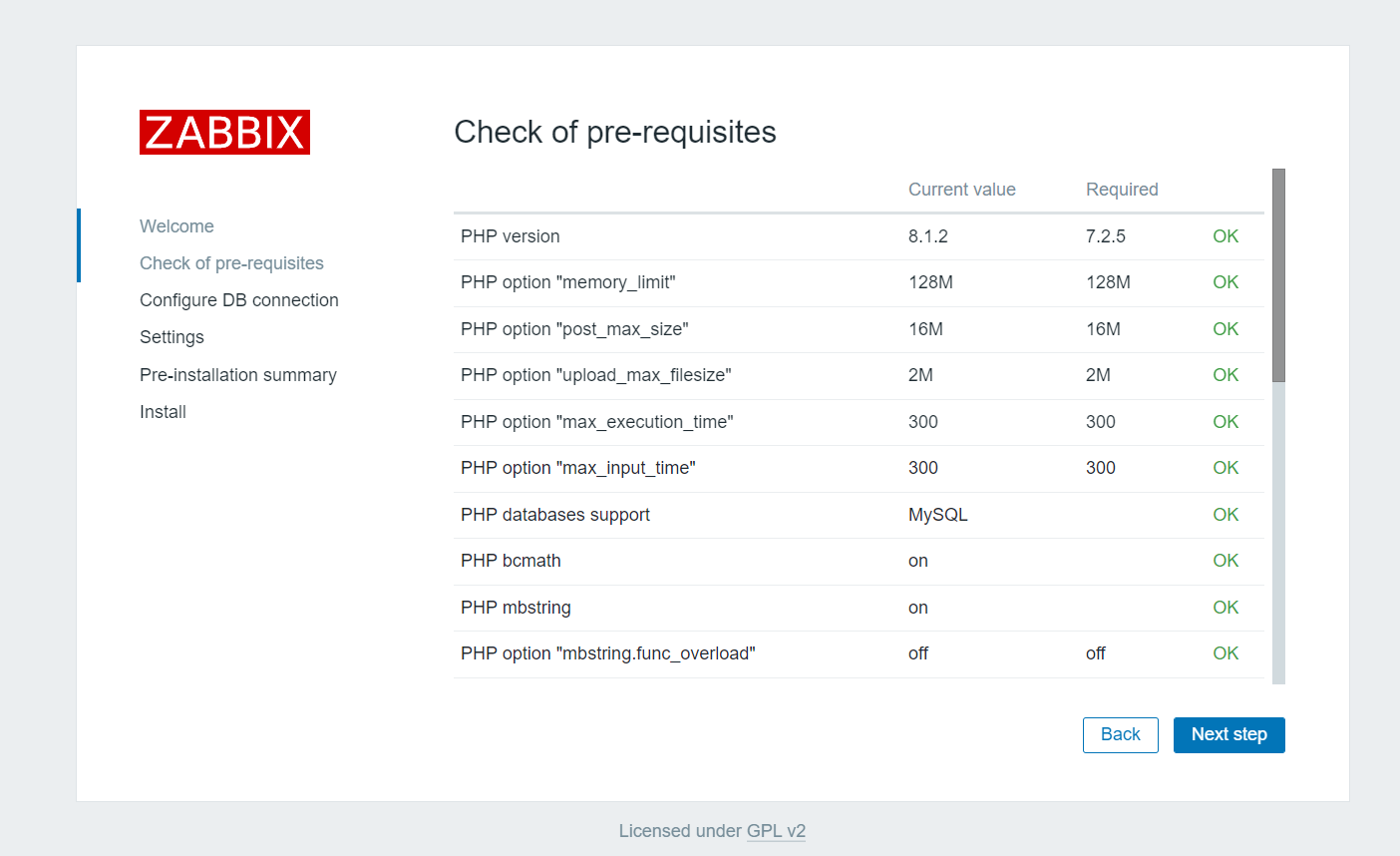The image size is (1400, 856).
Task: Click OK status for PHP bcmath
Action: coord(1225,561)
